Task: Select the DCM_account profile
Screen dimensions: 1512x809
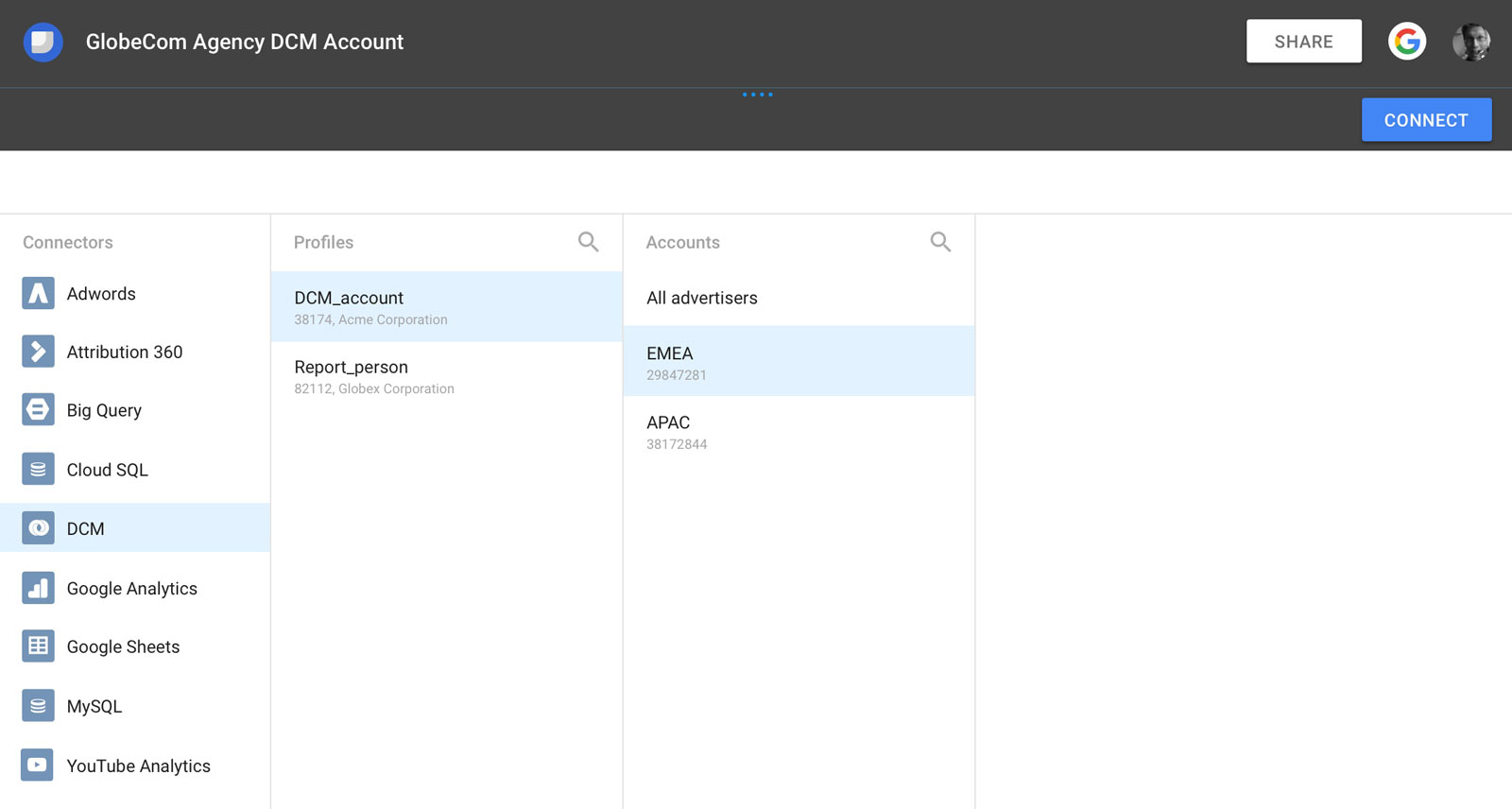Action: pyautogui.click(x=447, y=307)
